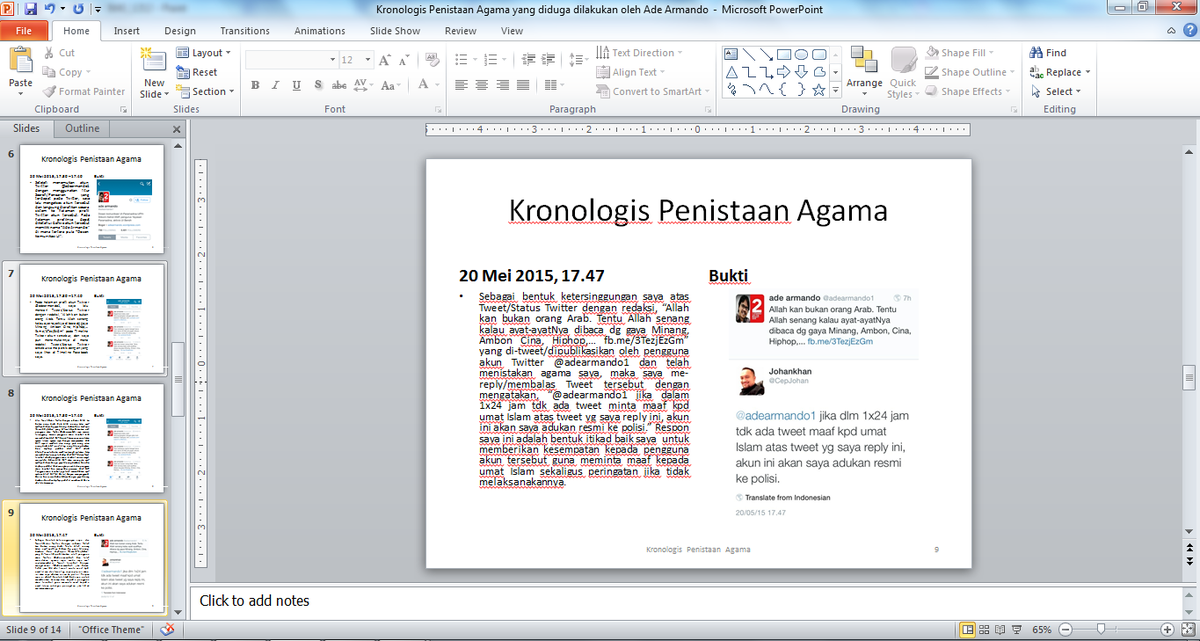This screenshot has width=1200, height=641.
Task: Click the Redo icon in quick access toolbar
Action: pyautogui.click(x=79, y=9)
